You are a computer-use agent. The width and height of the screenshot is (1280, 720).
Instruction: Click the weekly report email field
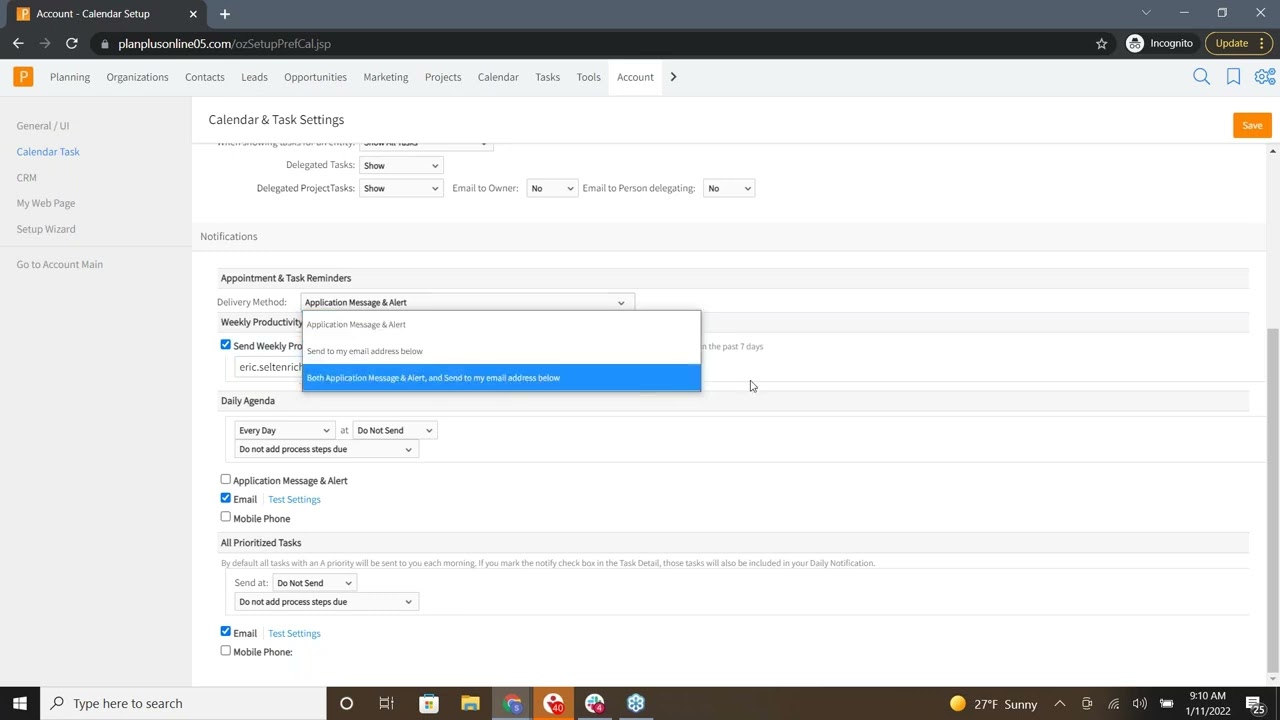[x=269, y=367]
